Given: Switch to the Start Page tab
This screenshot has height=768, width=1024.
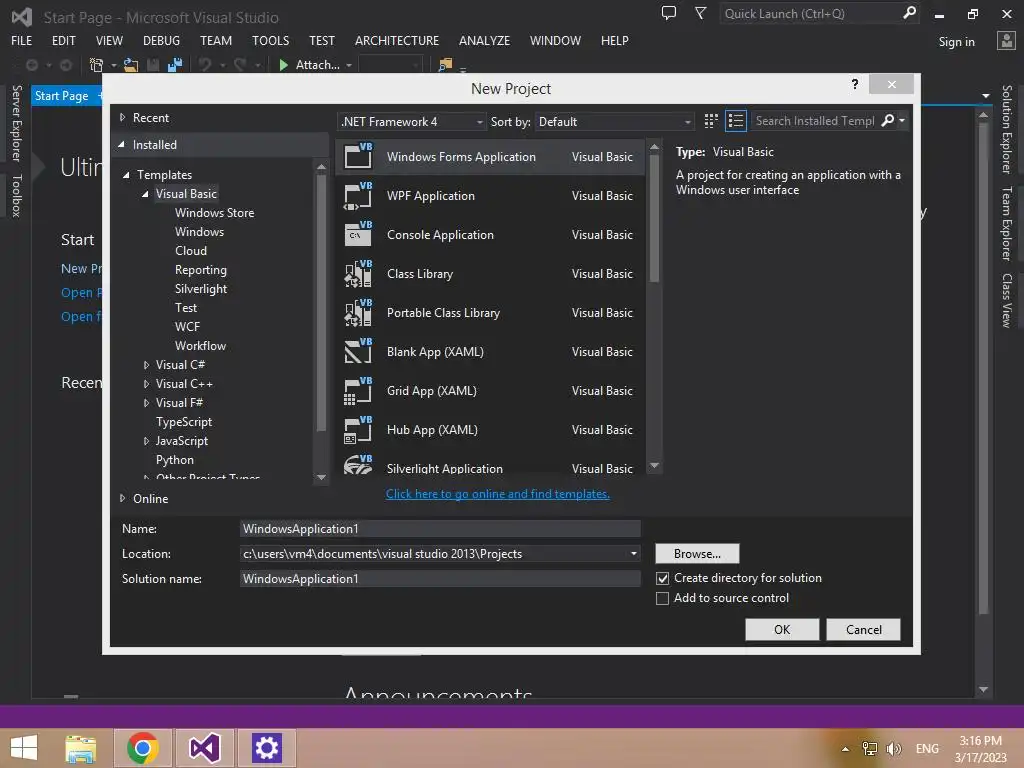Looking at the screenshot, I should (x=61, y=96).
